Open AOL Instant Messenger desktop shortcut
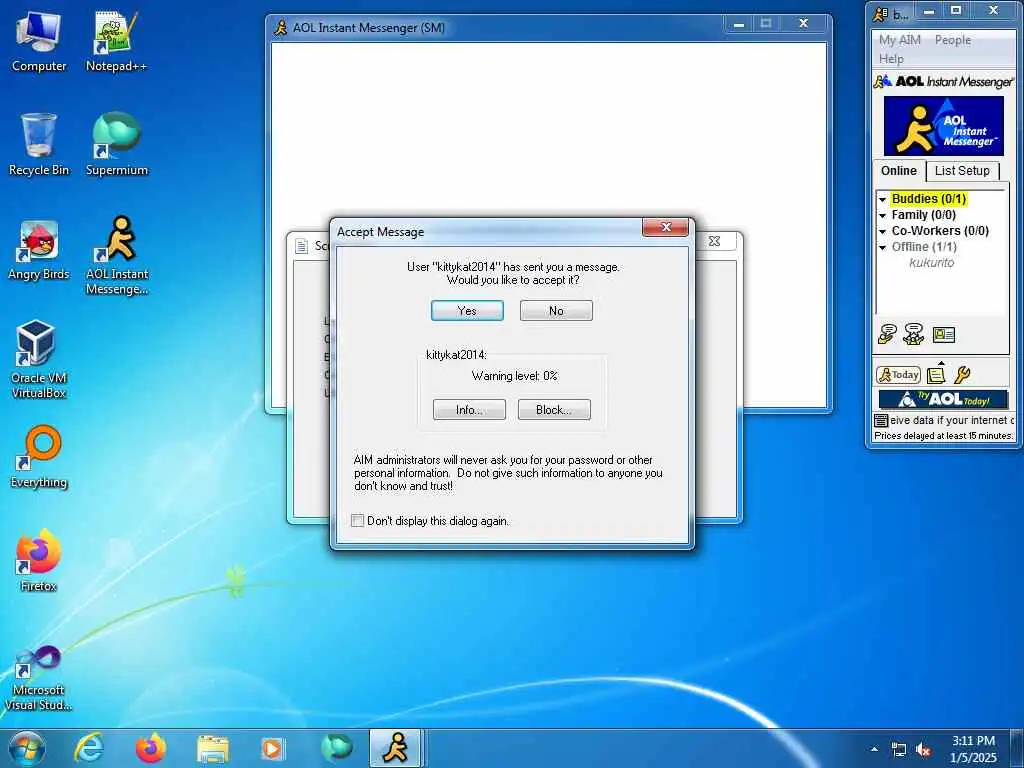 coord(117,256)
